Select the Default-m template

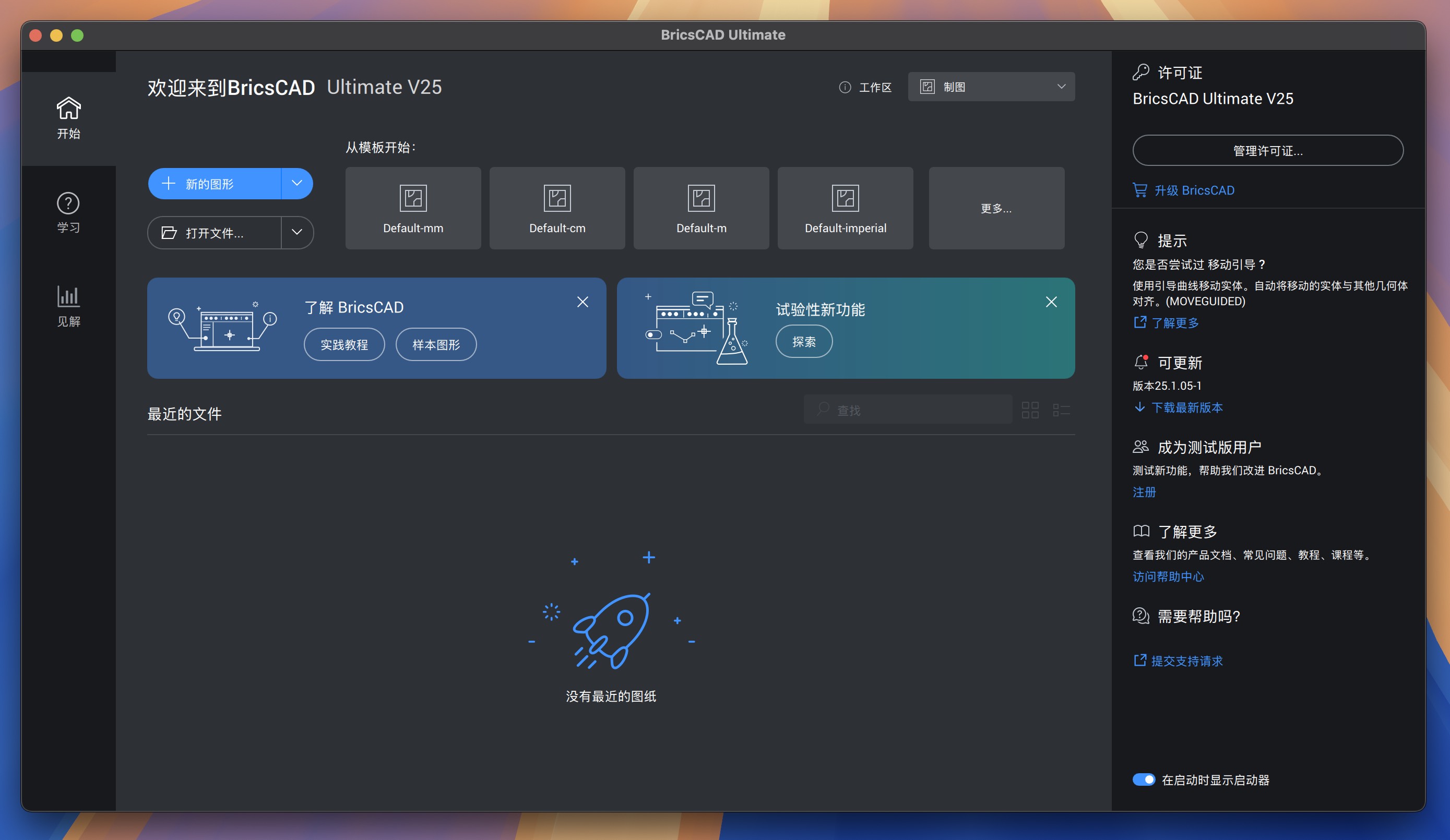[702, 208]
